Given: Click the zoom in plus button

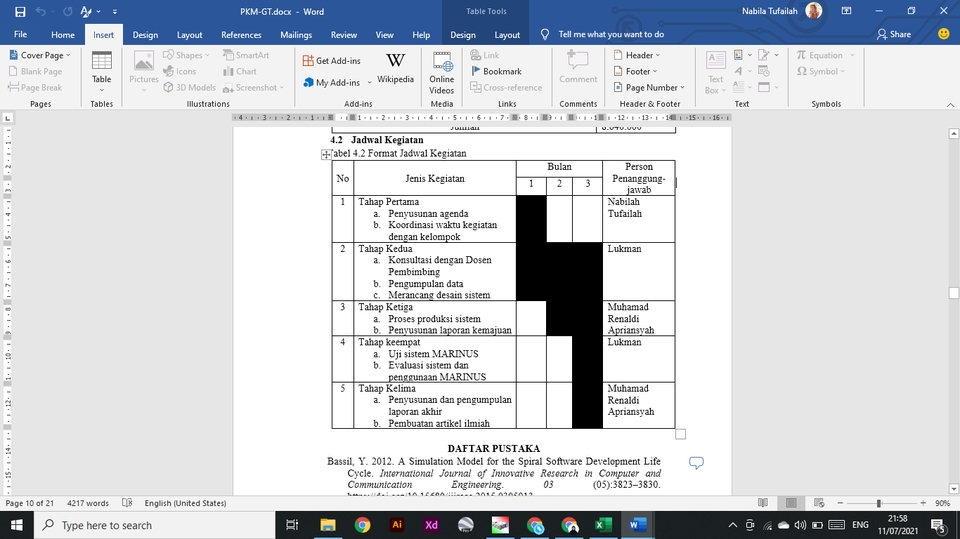Looking at the screenshot, I should point(923,503).
